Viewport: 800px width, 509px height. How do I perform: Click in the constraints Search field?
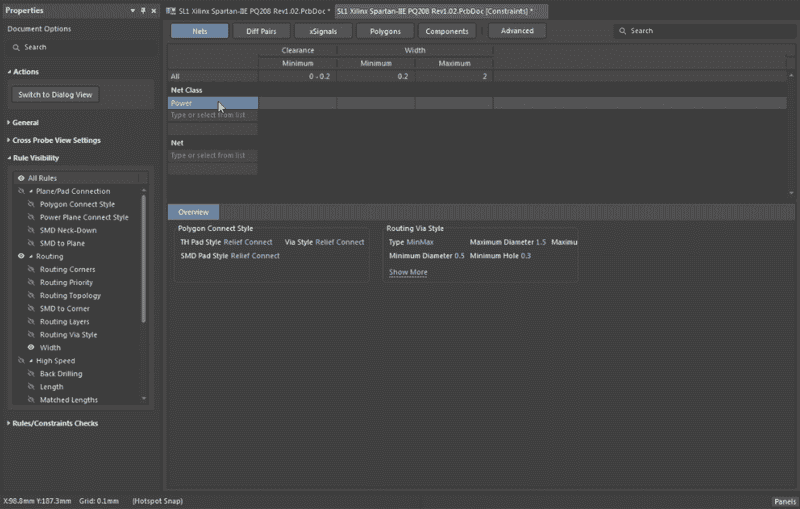704,31
